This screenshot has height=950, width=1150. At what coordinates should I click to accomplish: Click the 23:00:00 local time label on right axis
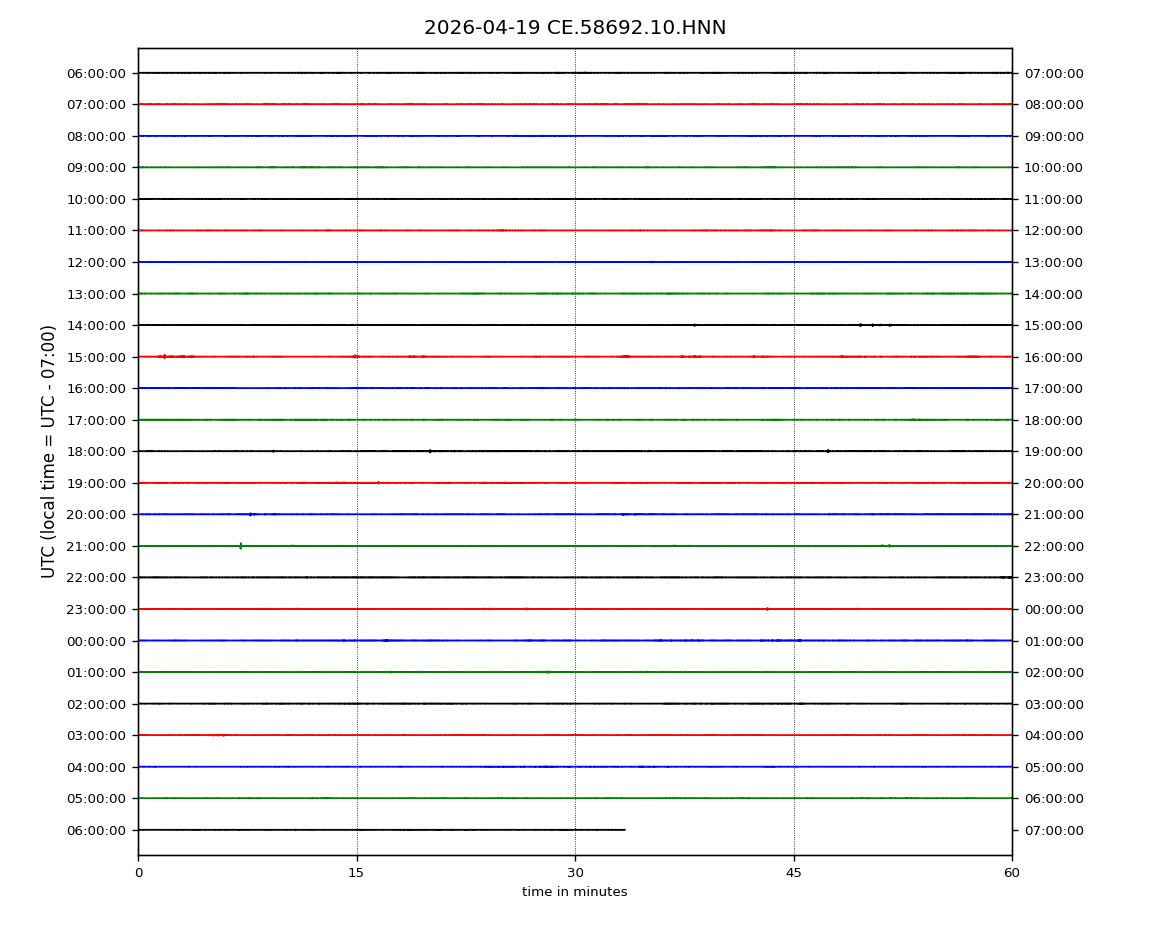click(x=1053, y=577)
